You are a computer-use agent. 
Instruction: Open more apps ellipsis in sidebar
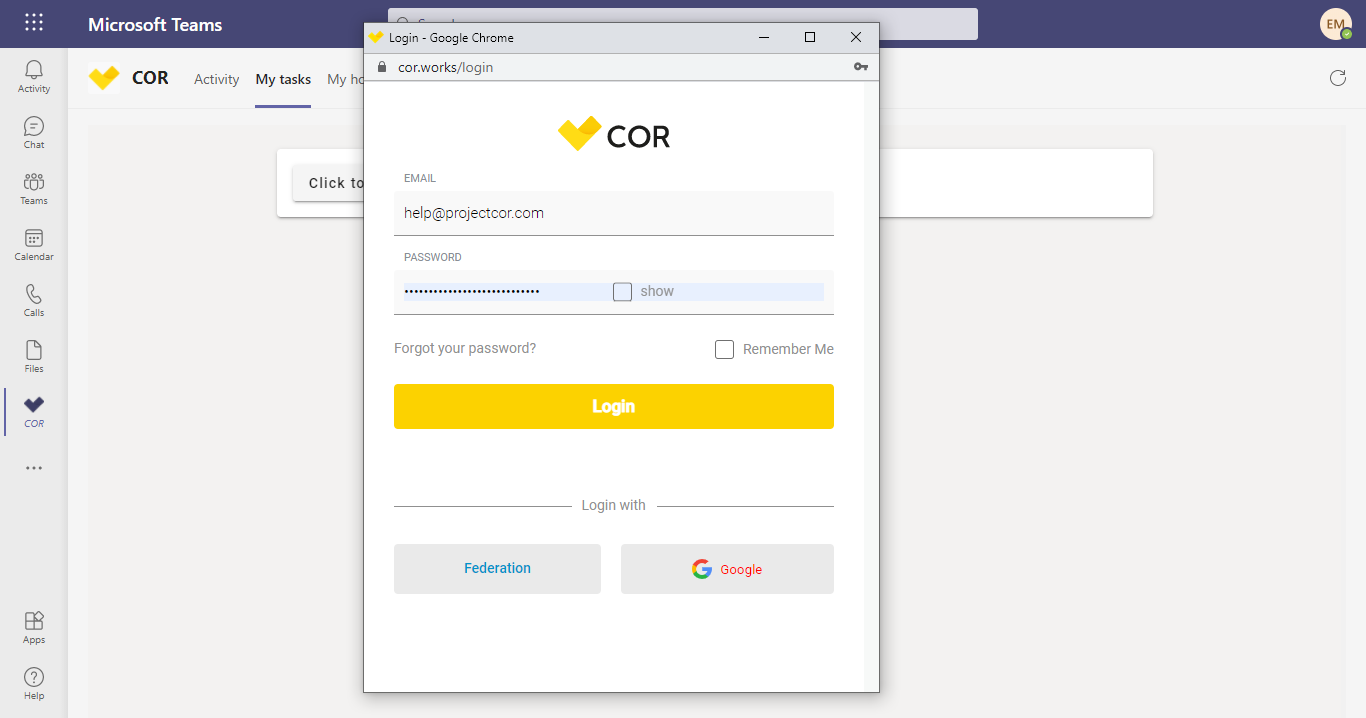34,468
